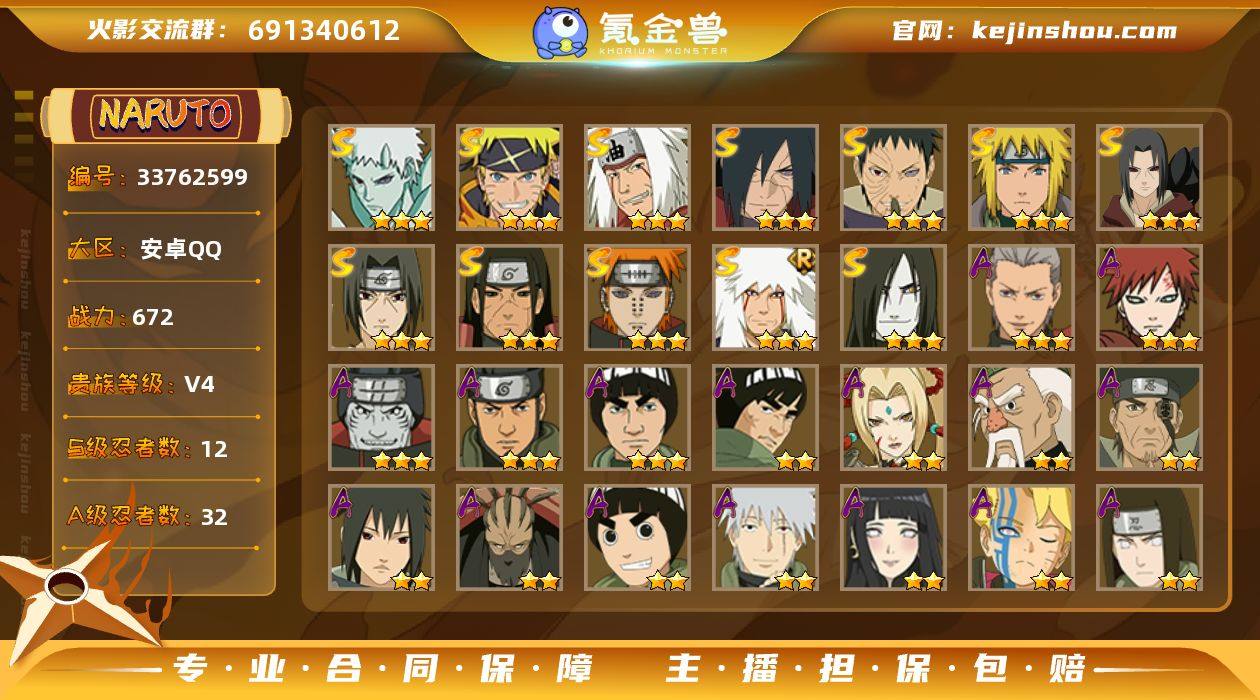The height and width of the screenshot is (700, 1260).
Task: Click the account number 33762599 field
Action: pos(158,178)
